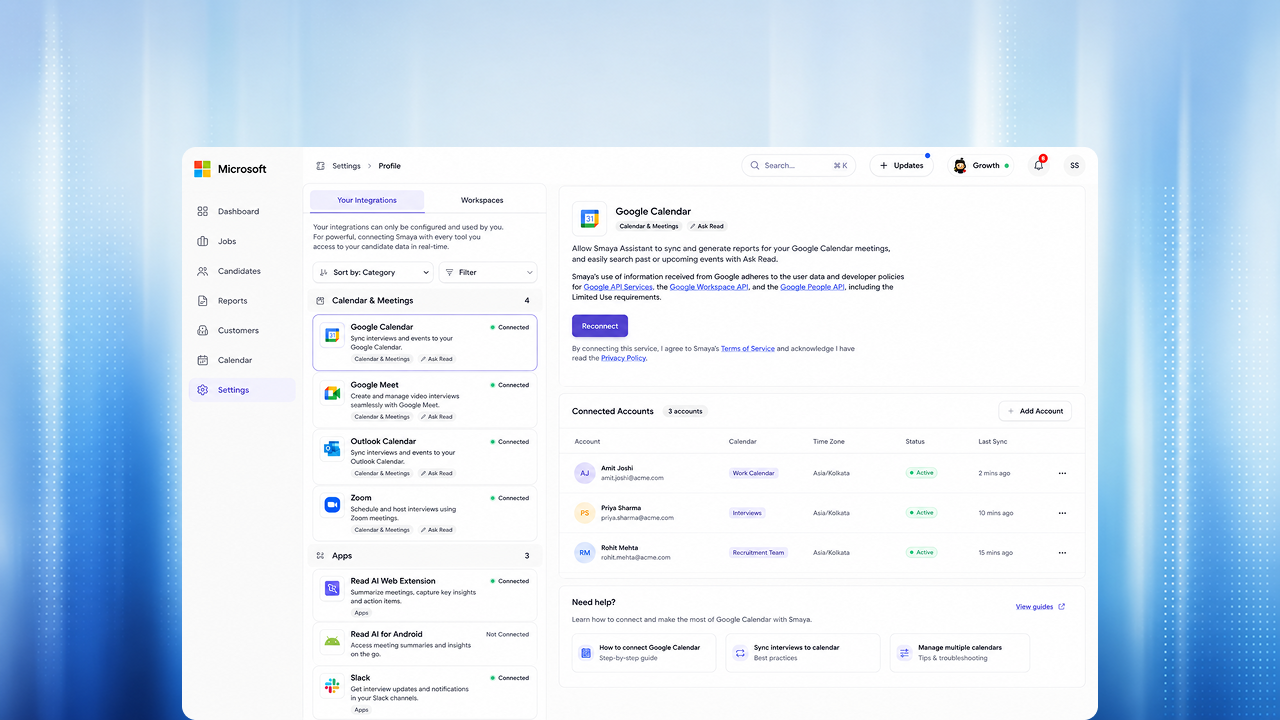The image size is (1280, 720).
Task: Click Amit Joshi AJ avatar
Action: (585, 473)
